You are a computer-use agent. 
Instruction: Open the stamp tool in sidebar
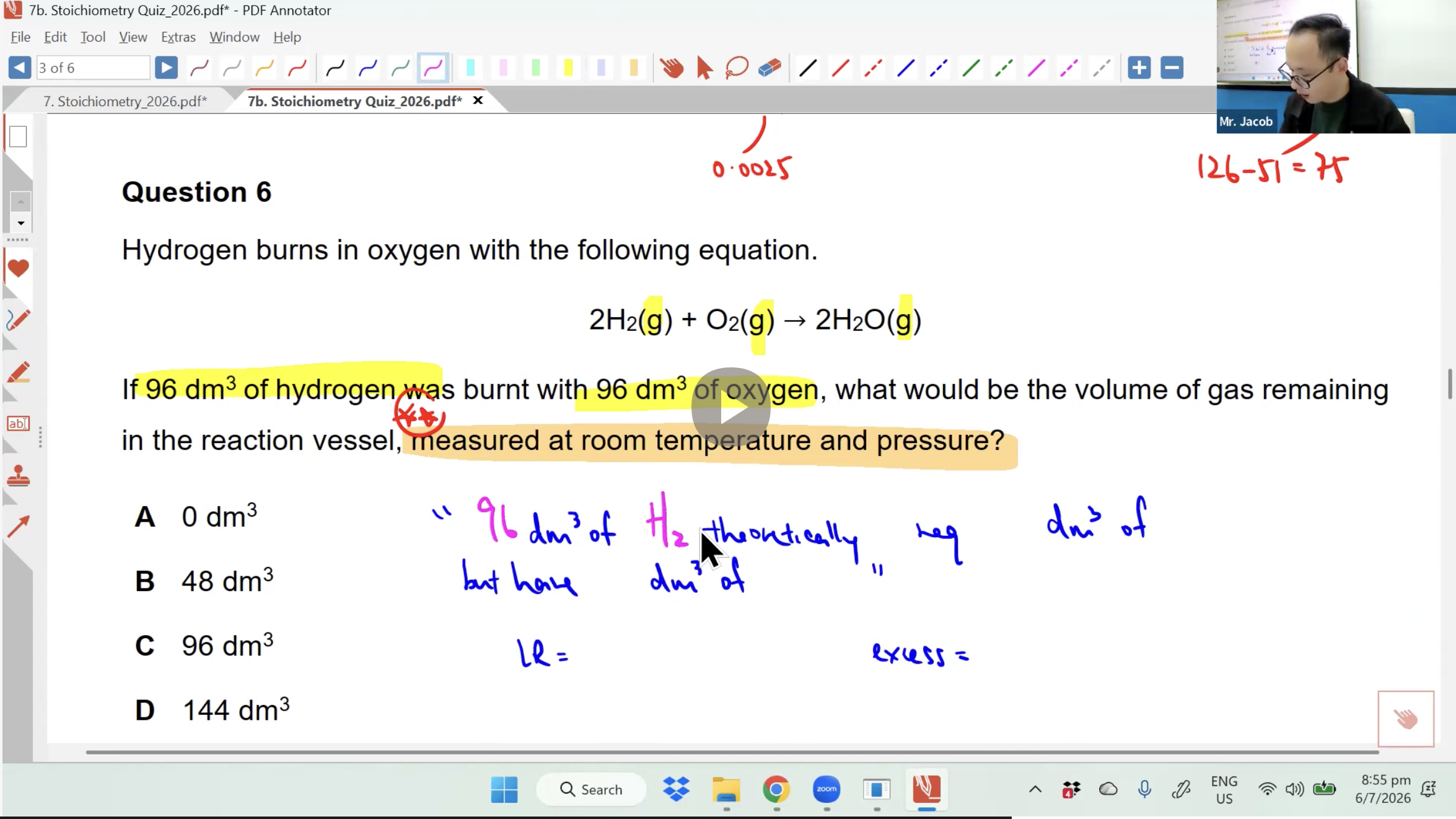[x=18, y=476]
